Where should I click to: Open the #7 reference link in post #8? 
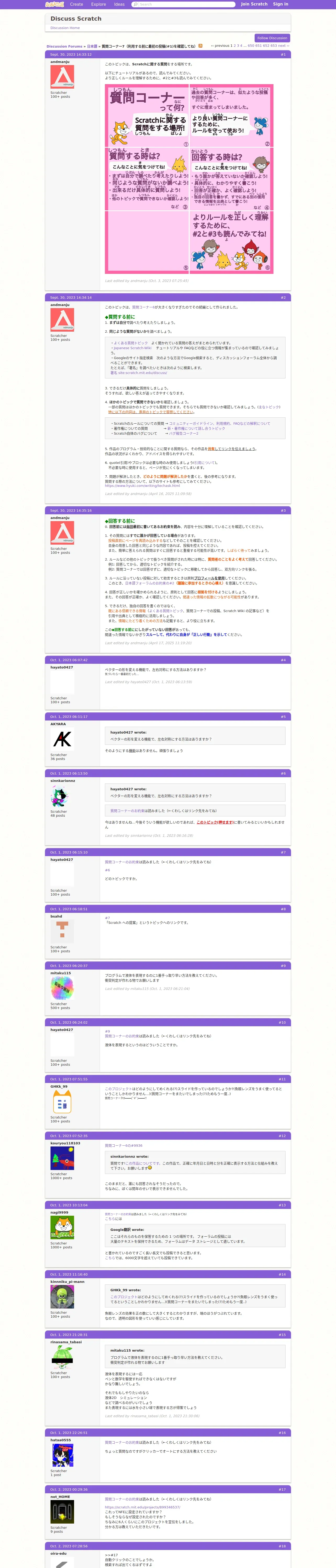pos(107,918)
